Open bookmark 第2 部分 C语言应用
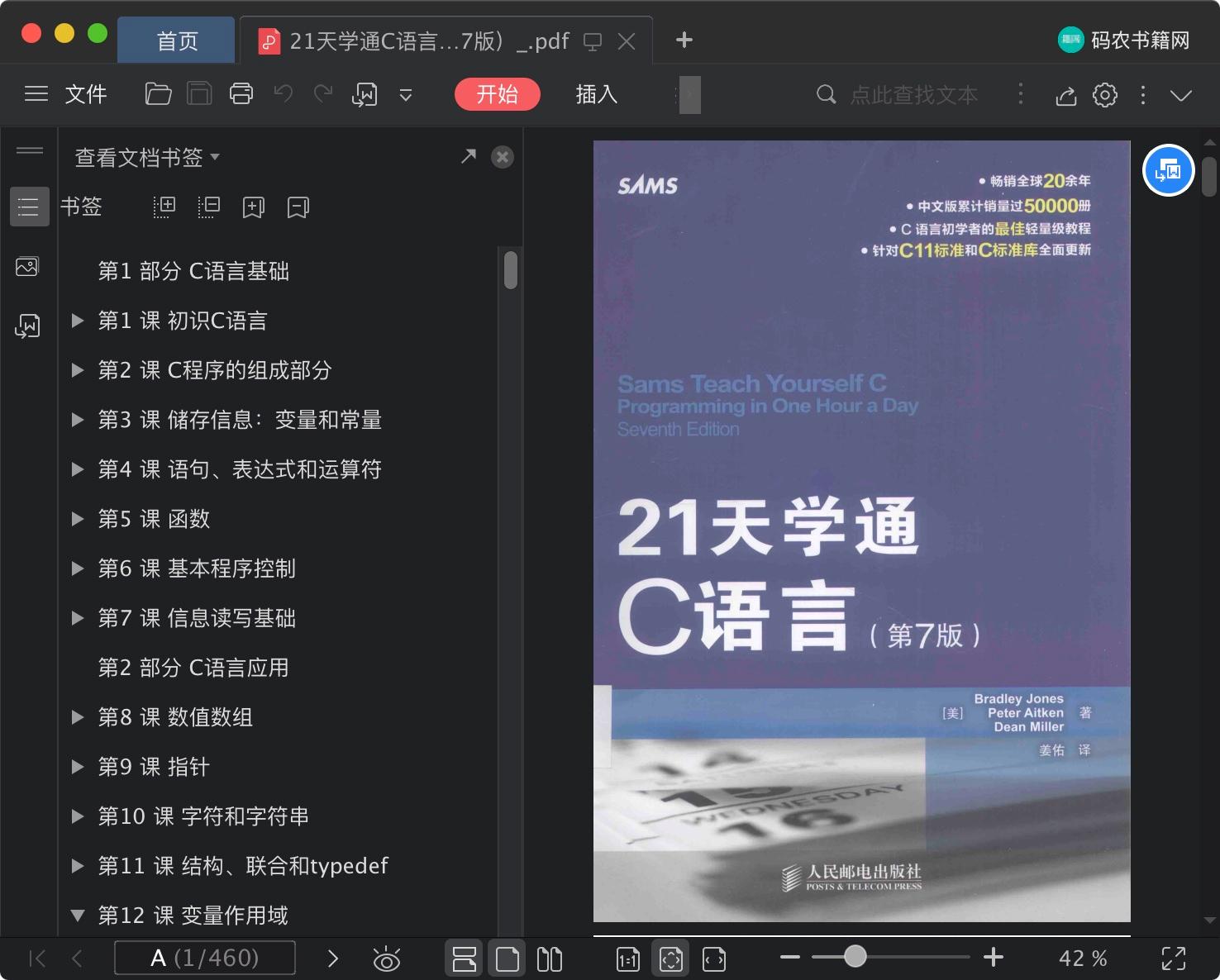The width and height of the screenshot is (1220, 980). pos(193,668)
